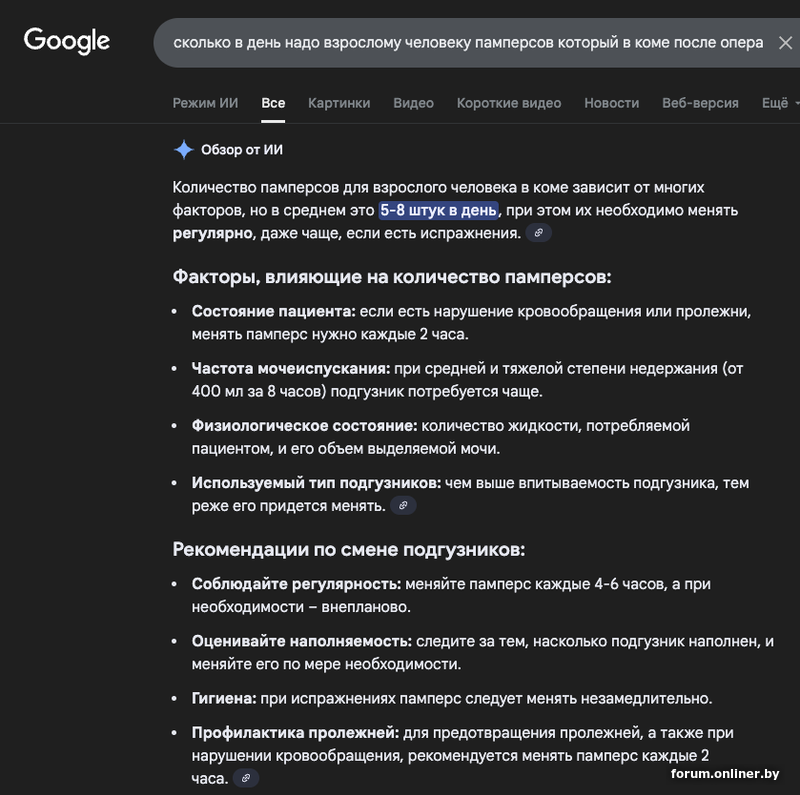The image size is (800, 795).
Task: Click the 'Рекомендации по смене подгузников' heading
Action: tap(348, 550)
